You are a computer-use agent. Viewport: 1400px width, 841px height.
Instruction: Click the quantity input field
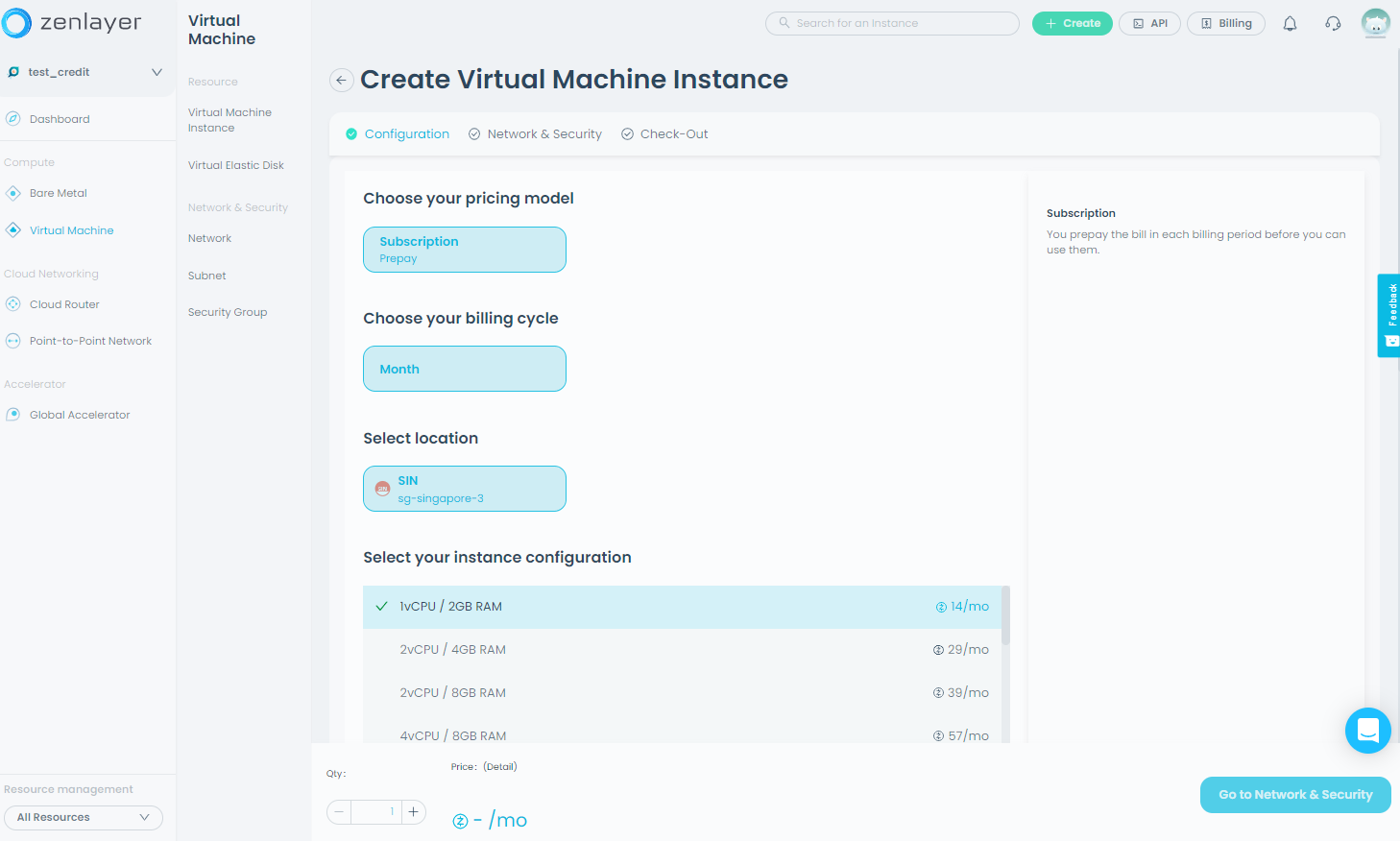coord(376,812)
